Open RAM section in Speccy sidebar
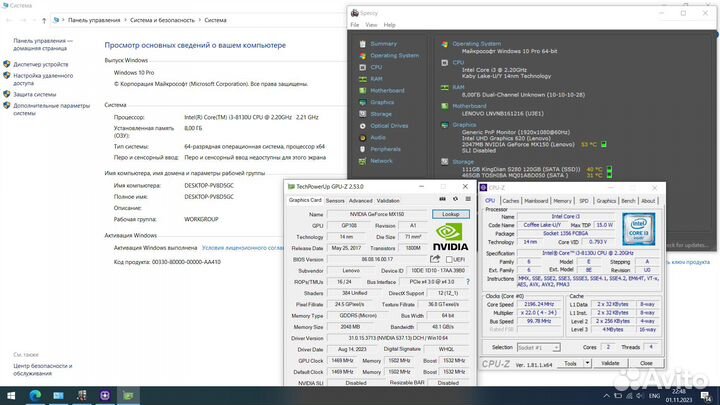Image resolution: width=720 pixels, height=405 pixels. 377,79
